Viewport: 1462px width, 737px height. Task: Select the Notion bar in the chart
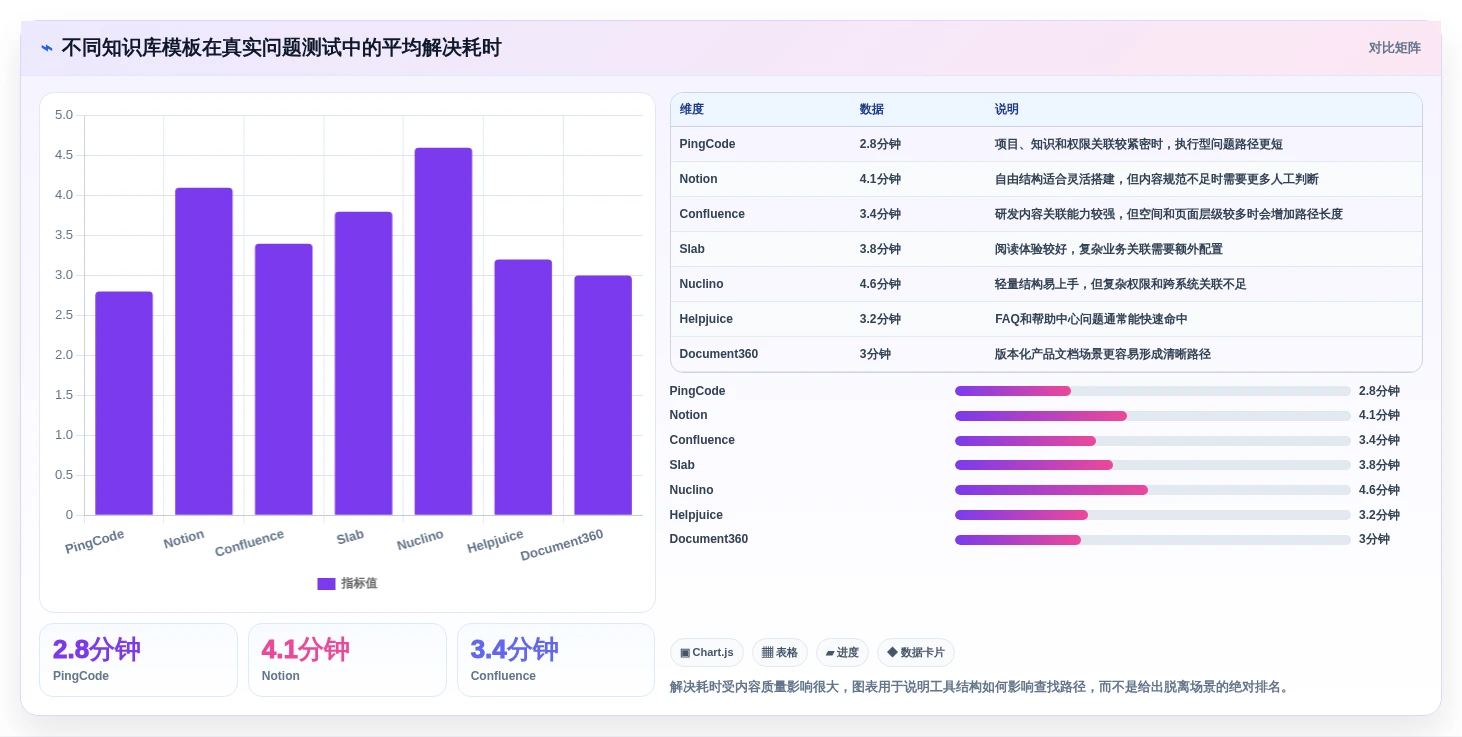[204, 351]
